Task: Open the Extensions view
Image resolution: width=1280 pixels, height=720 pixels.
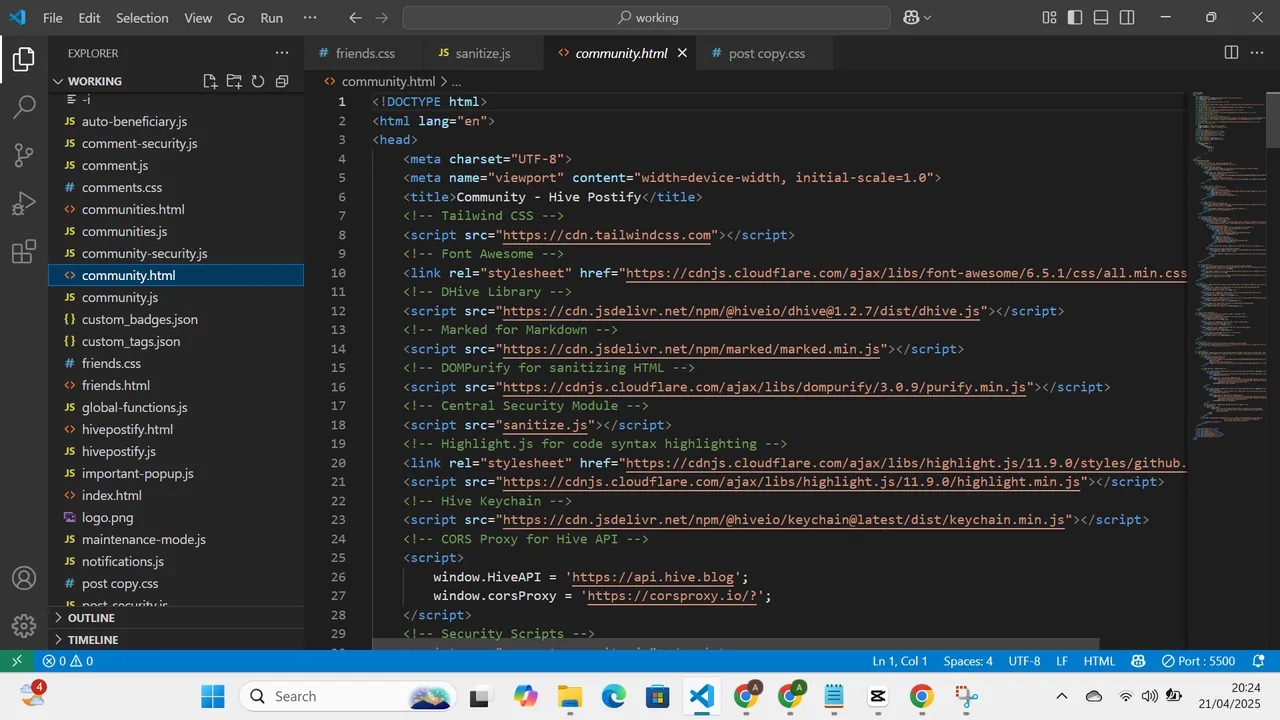Action: [x=24, y=252]
